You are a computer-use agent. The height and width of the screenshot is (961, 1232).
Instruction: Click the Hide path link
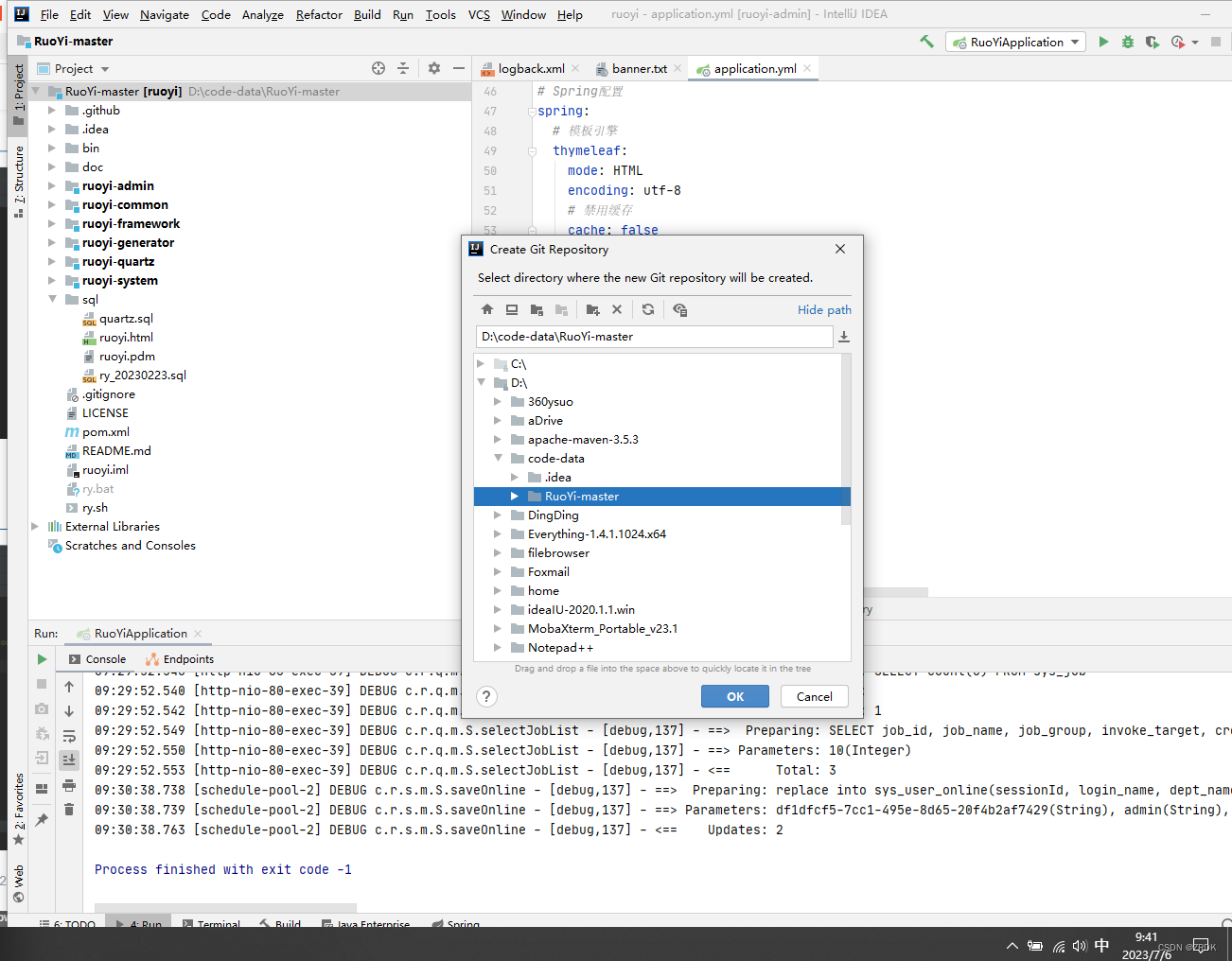[824, 309]
